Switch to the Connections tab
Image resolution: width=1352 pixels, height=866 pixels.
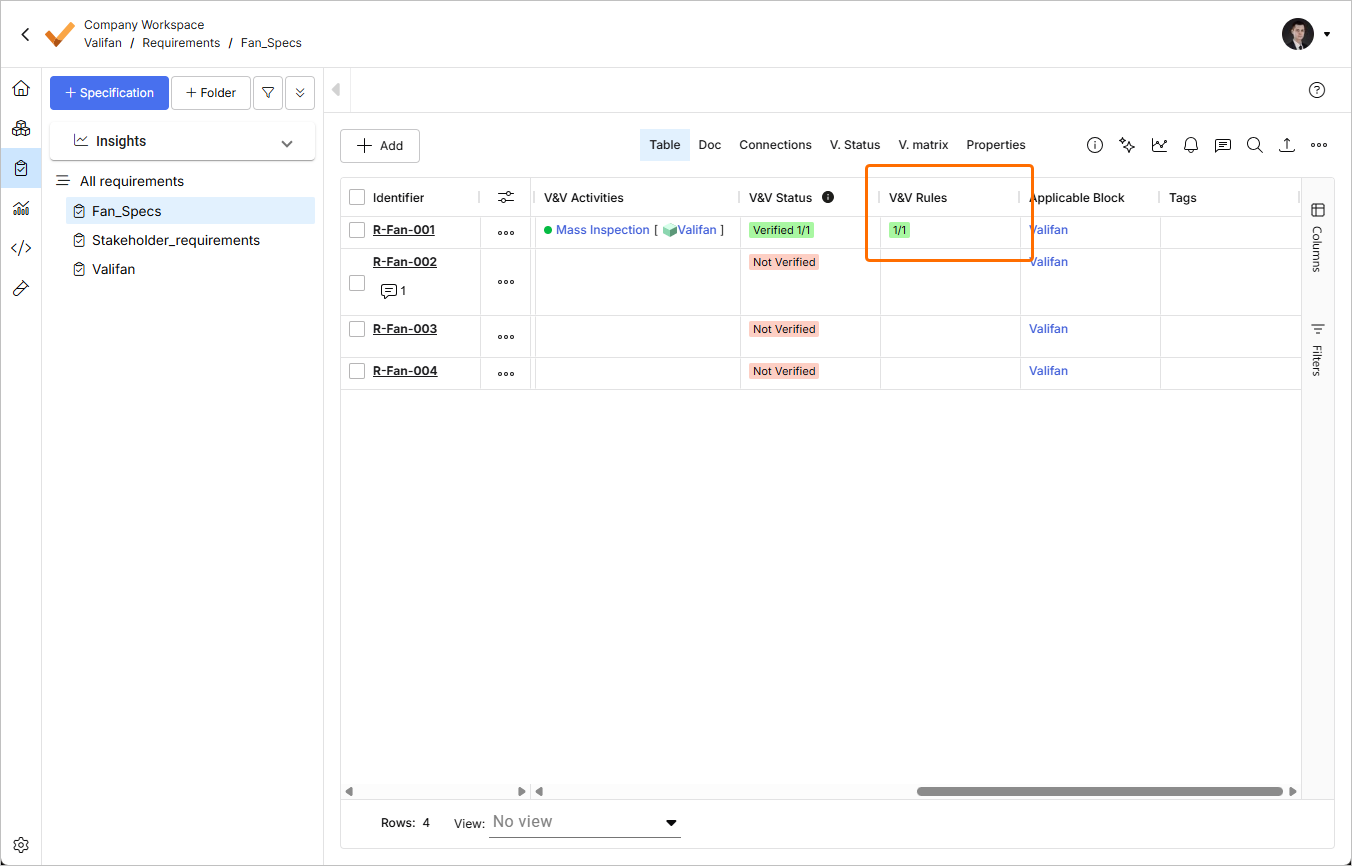tap(775, 145)
